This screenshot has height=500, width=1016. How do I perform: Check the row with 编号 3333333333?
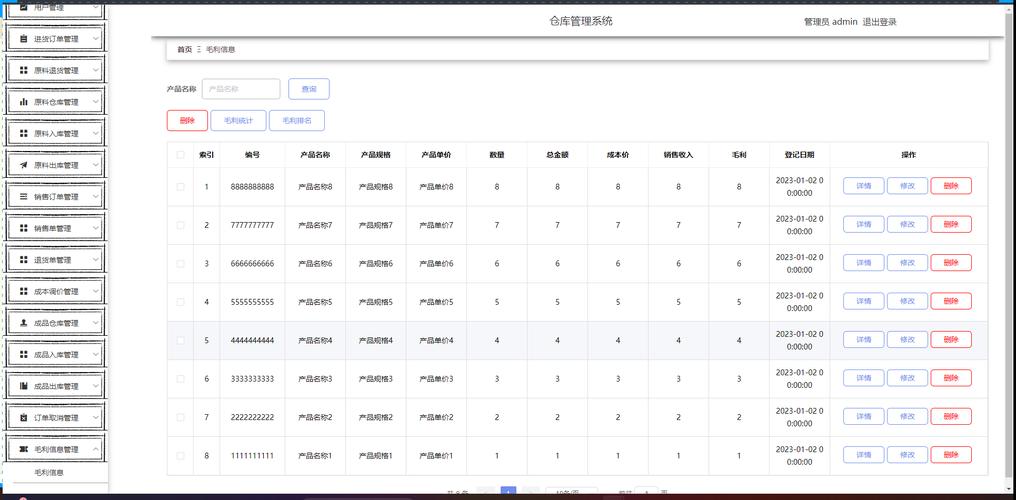tap(180, 379)
